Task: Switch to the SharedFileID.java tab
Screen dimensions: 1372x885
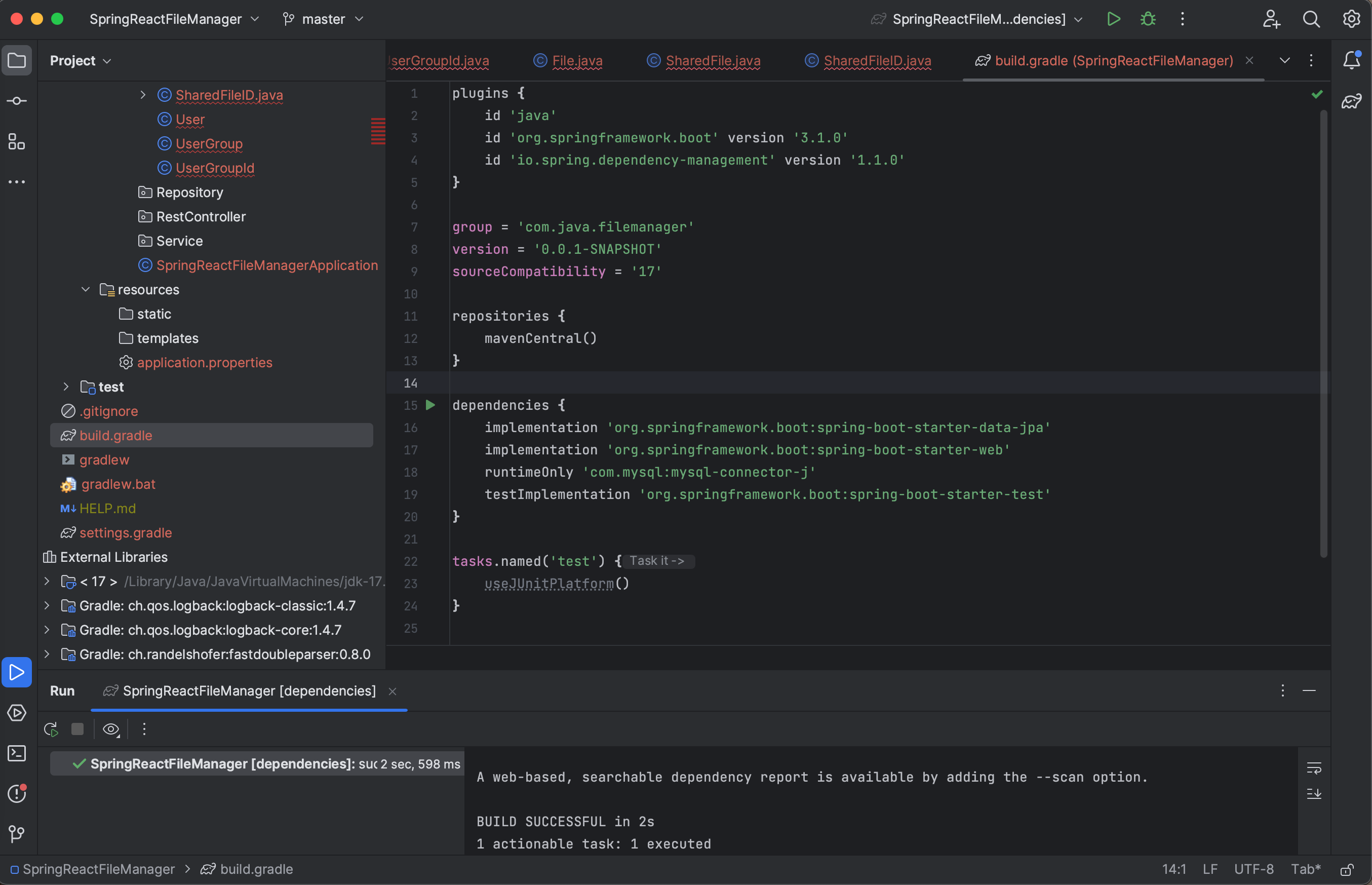Action: click(x=876, y=61)
